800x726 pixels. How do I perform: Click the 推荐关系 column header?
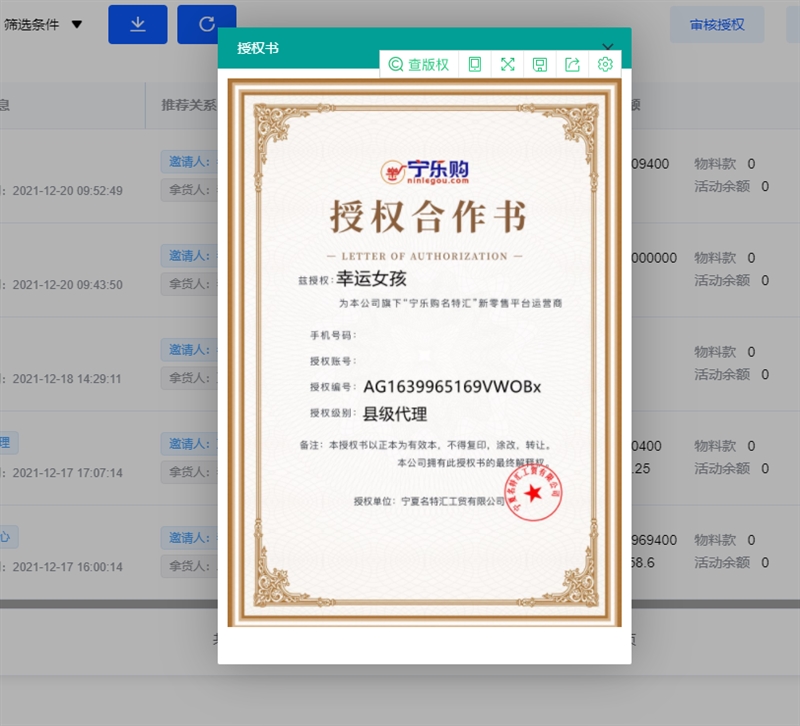point(189,105)
